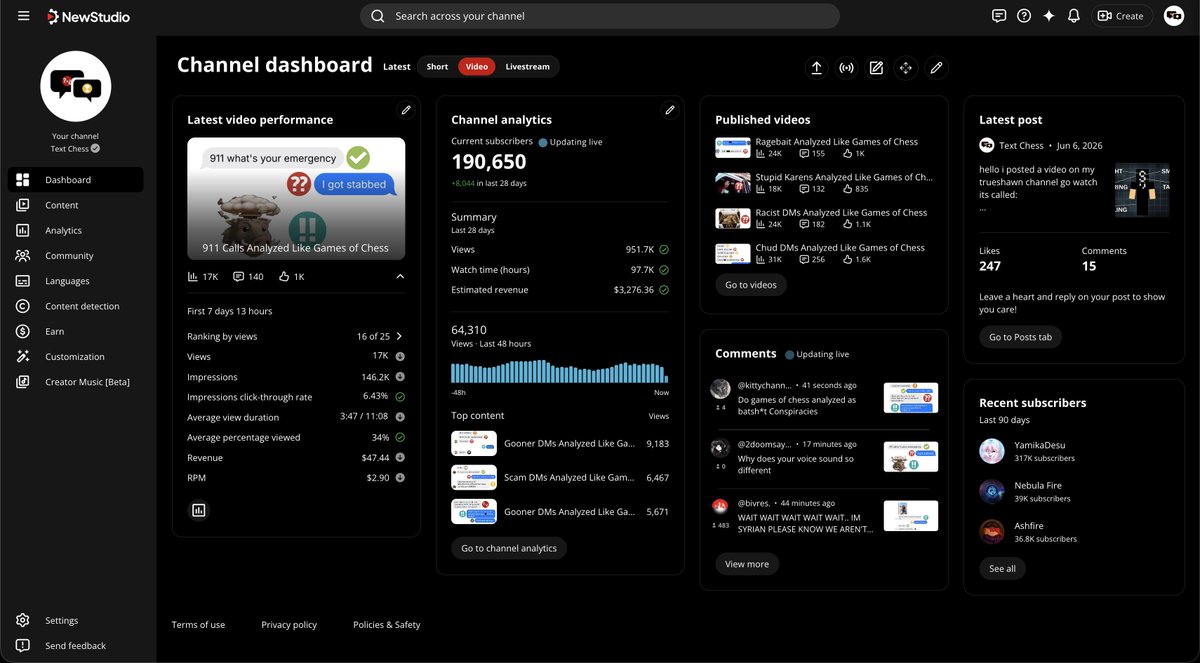
Task: Click See all subscribers button
Action: tap(1002, 568)
